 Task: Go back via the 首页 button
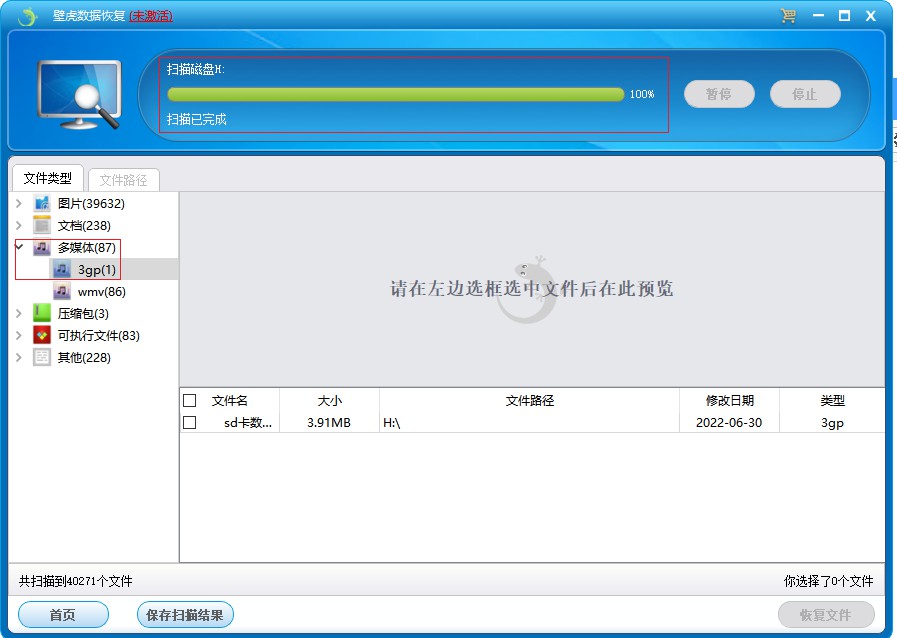tap(63, 615)
